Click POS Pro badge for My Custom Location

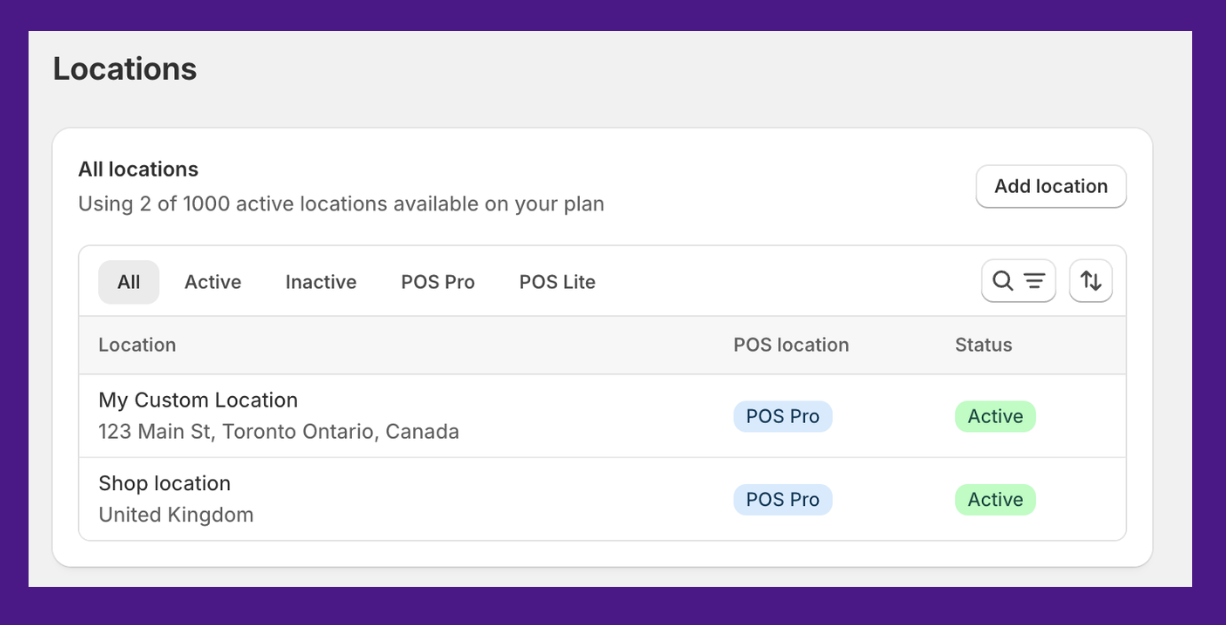point(782,416)
